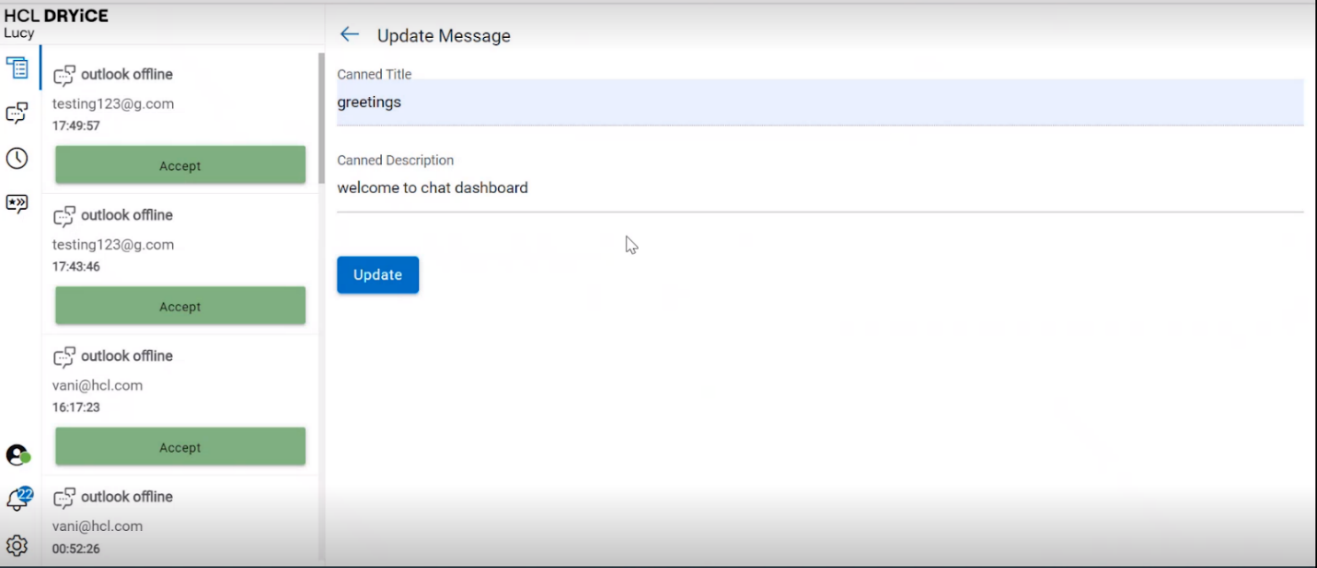Viewport: 1317px width, 568px height.
Task: Click testing123@g.com above 17:43:46
Action: 113,245
